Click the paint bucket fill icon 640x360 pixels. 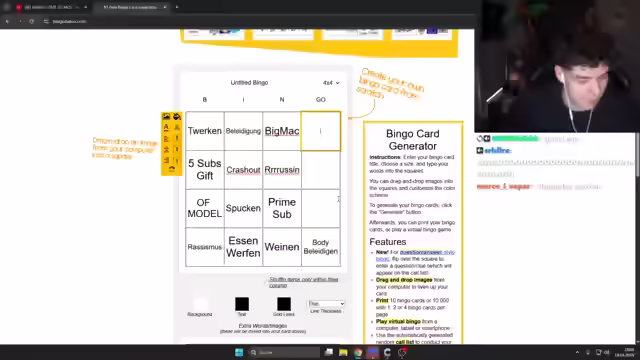tap(177, 117)
